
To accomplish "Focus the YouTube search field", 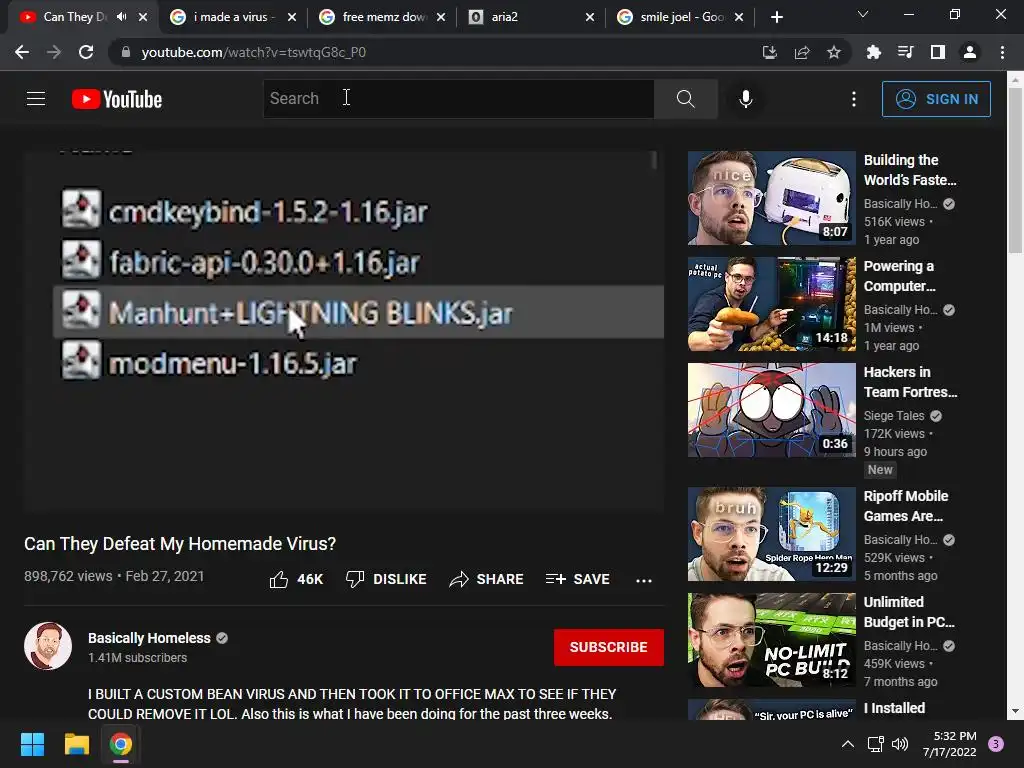I will click(x=458, y=99).
